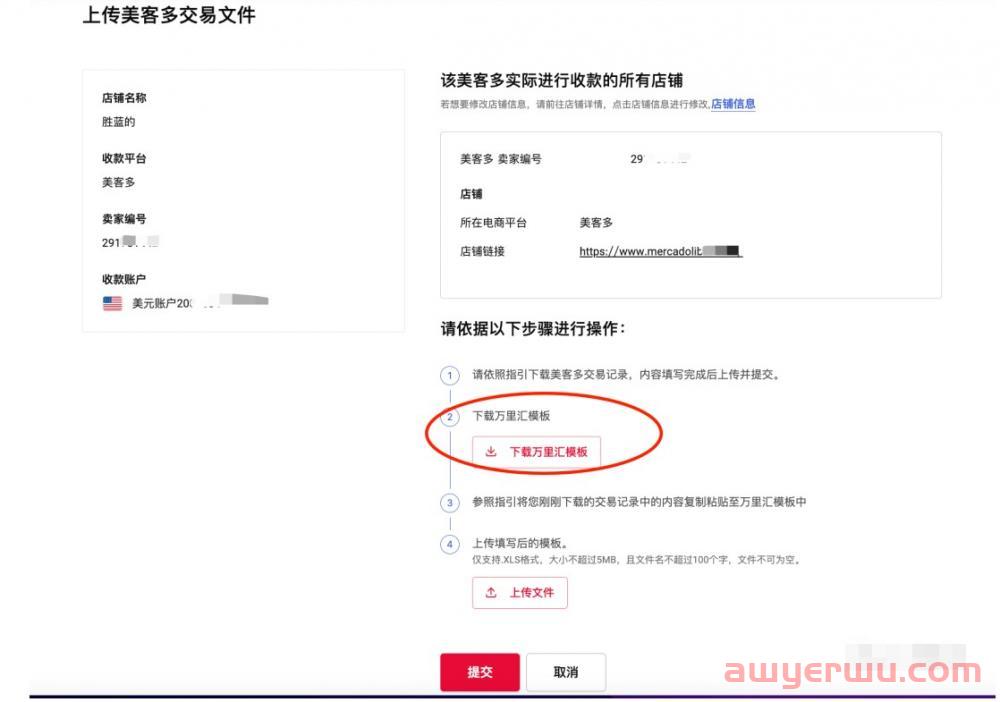
Task: Click the US flag icon beside 美元账户
Action: 112,303
